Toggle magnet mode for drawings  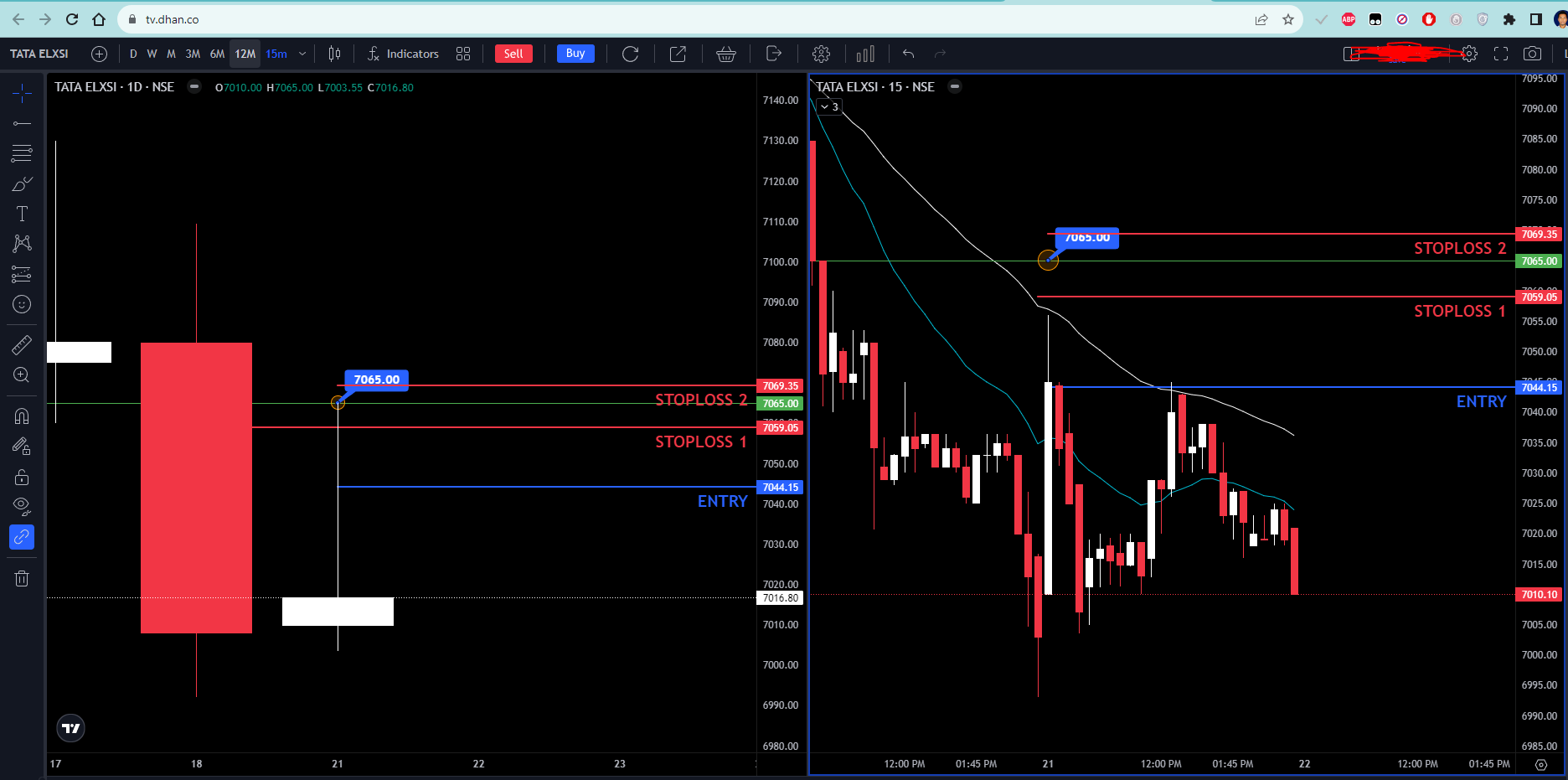(22, 416)
